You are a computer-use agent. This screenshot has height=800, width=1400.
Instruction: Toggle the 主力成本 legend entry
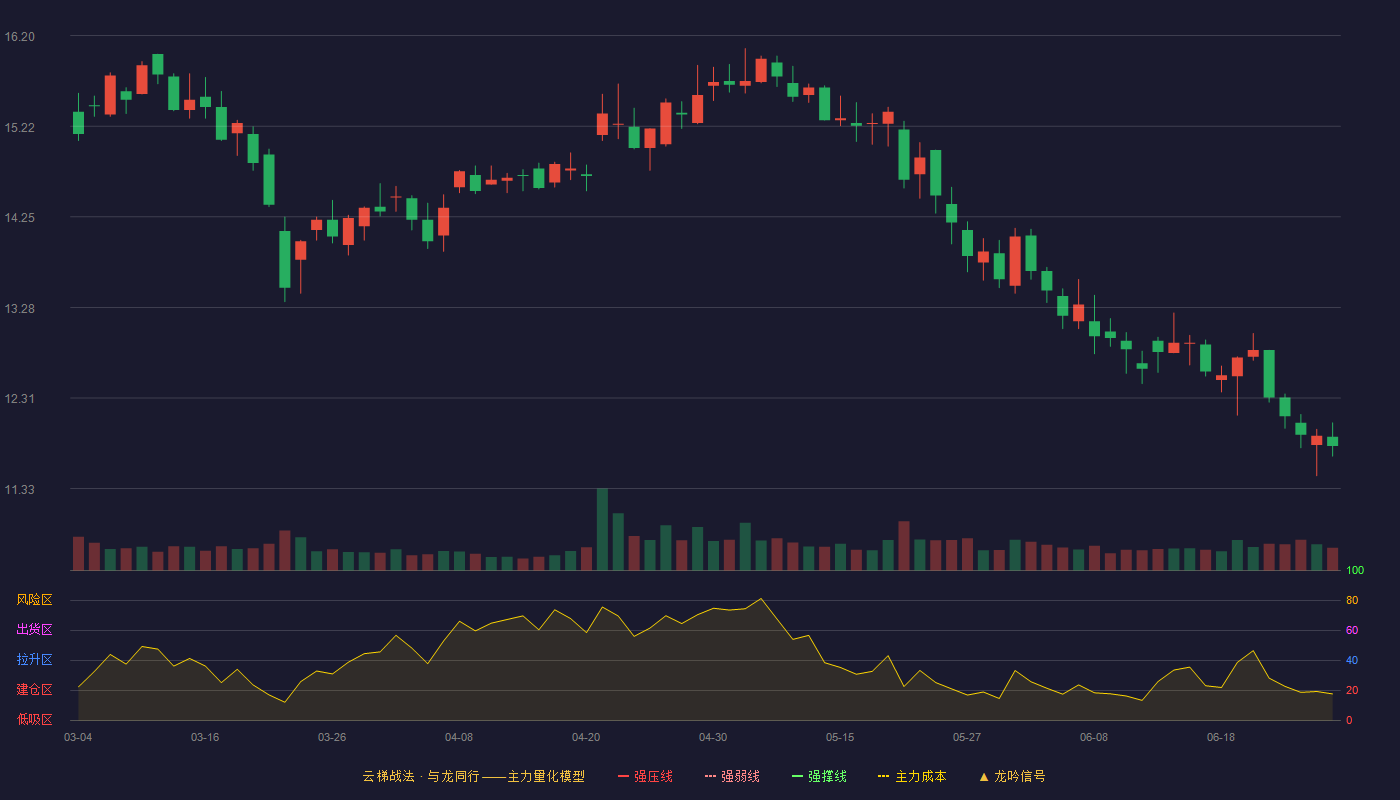click(x=912, y=776)
